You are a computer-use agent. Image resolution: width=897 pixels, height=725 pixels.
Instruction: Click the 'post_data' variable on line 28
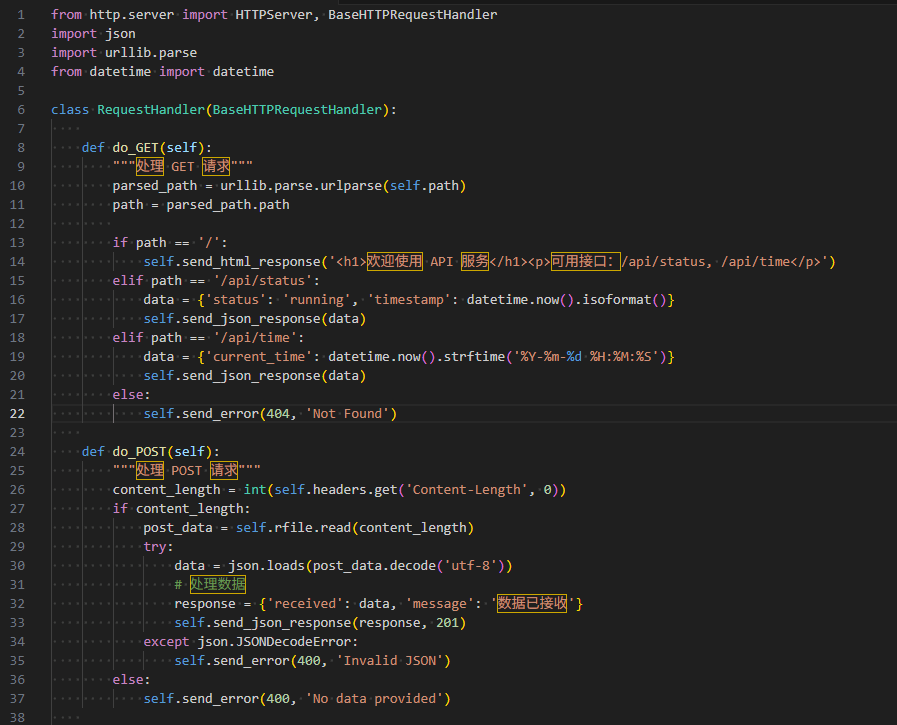(x=177, y=528)
